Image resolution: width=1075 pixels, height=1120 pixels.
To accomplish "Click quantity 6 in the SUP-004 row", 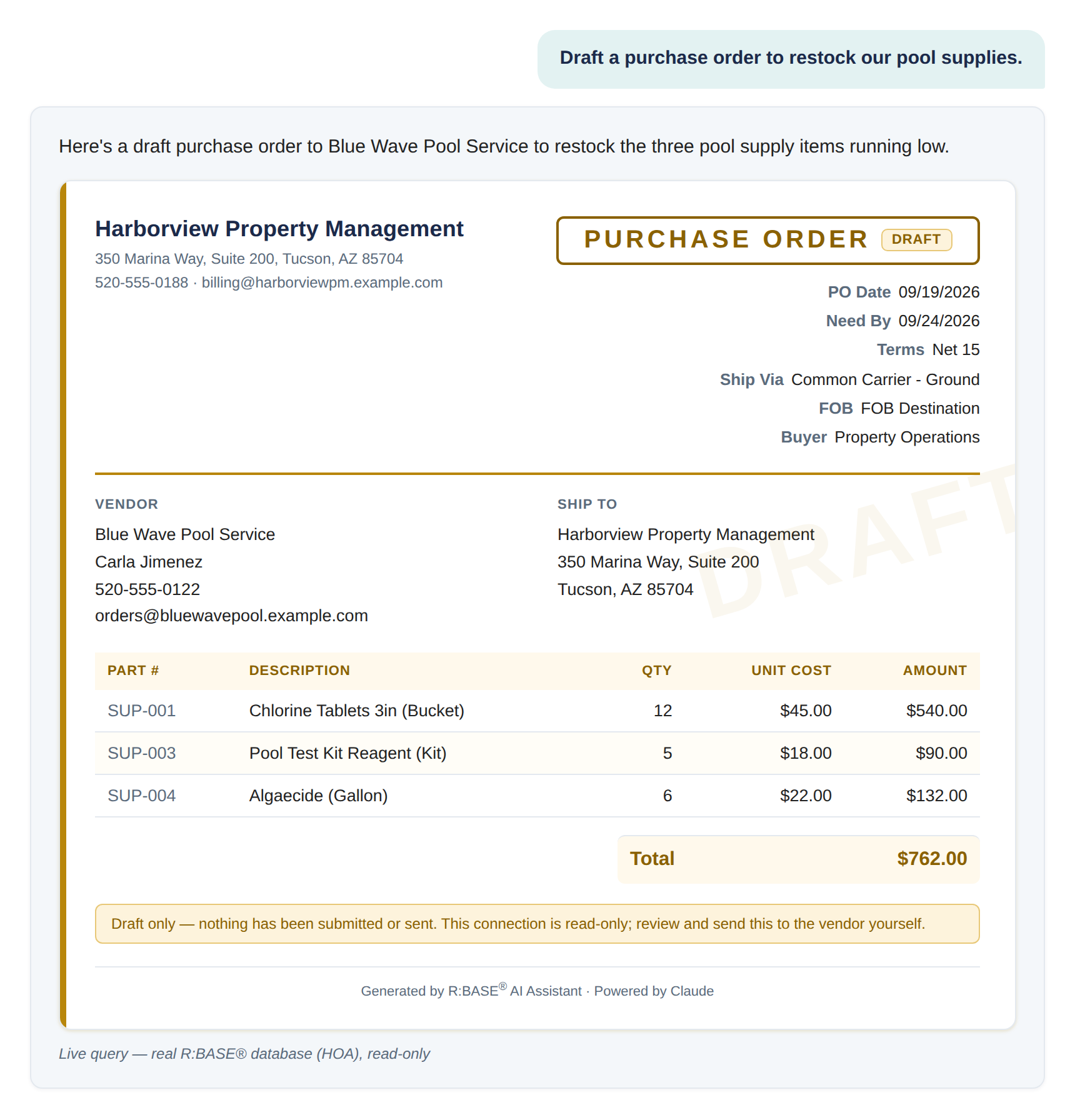I will click(667, 796).
